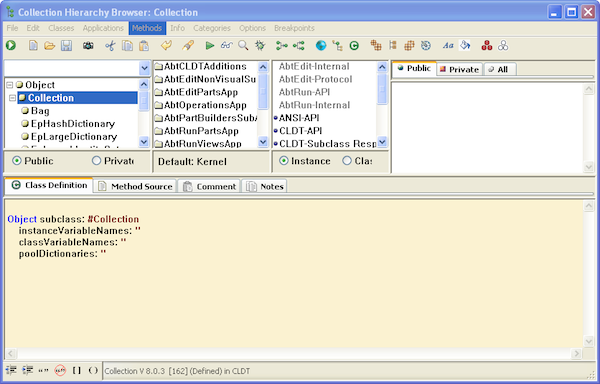Image resolution: width=600 pixels, height=384 pixels.
Task: Click scroll down arrow of class tree list
Action: [144, 142]
